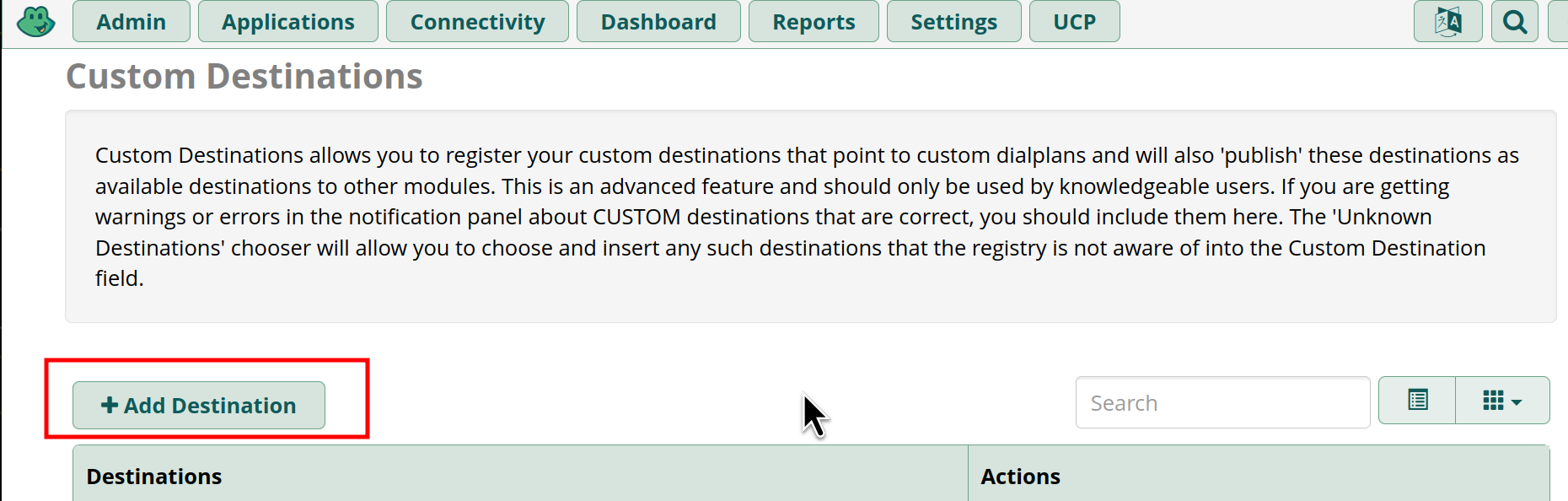1568x501 pixels.
Task: Focus the Search input field
Action: (x=1222, y=402)
